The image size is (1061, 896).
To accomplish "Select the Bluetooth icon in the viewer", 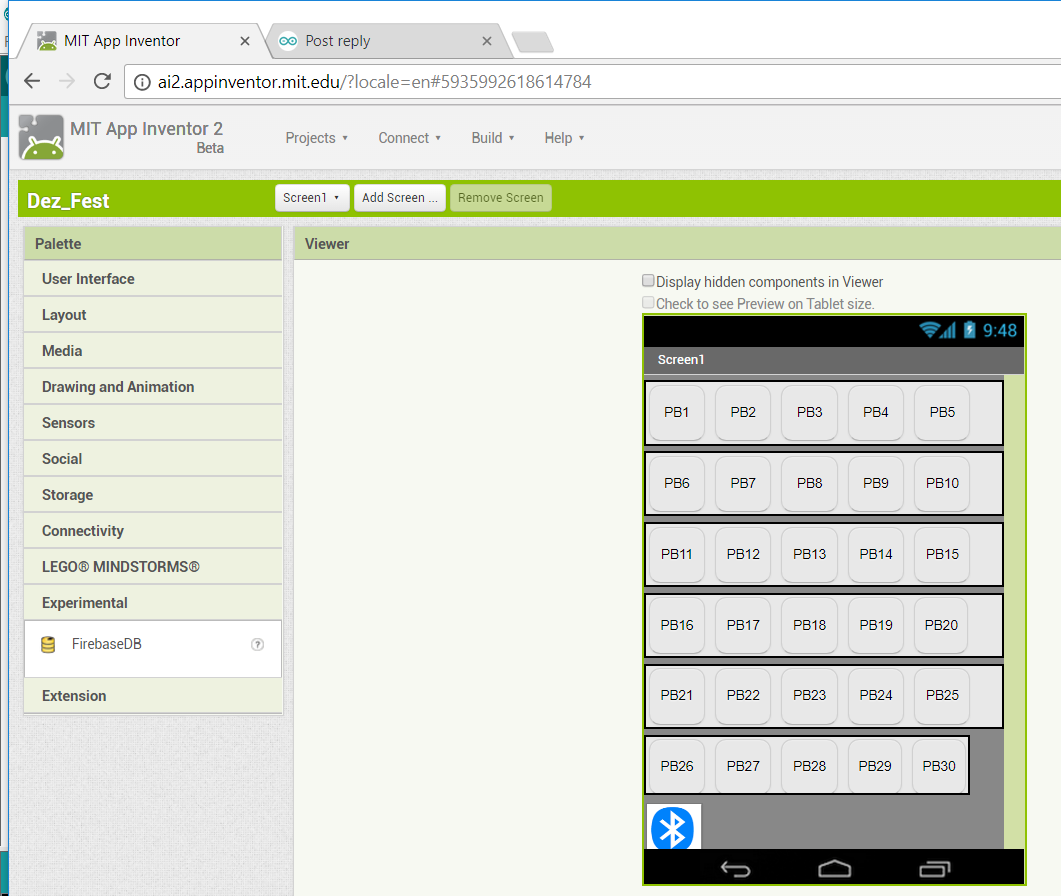I will tap(673, 827).
